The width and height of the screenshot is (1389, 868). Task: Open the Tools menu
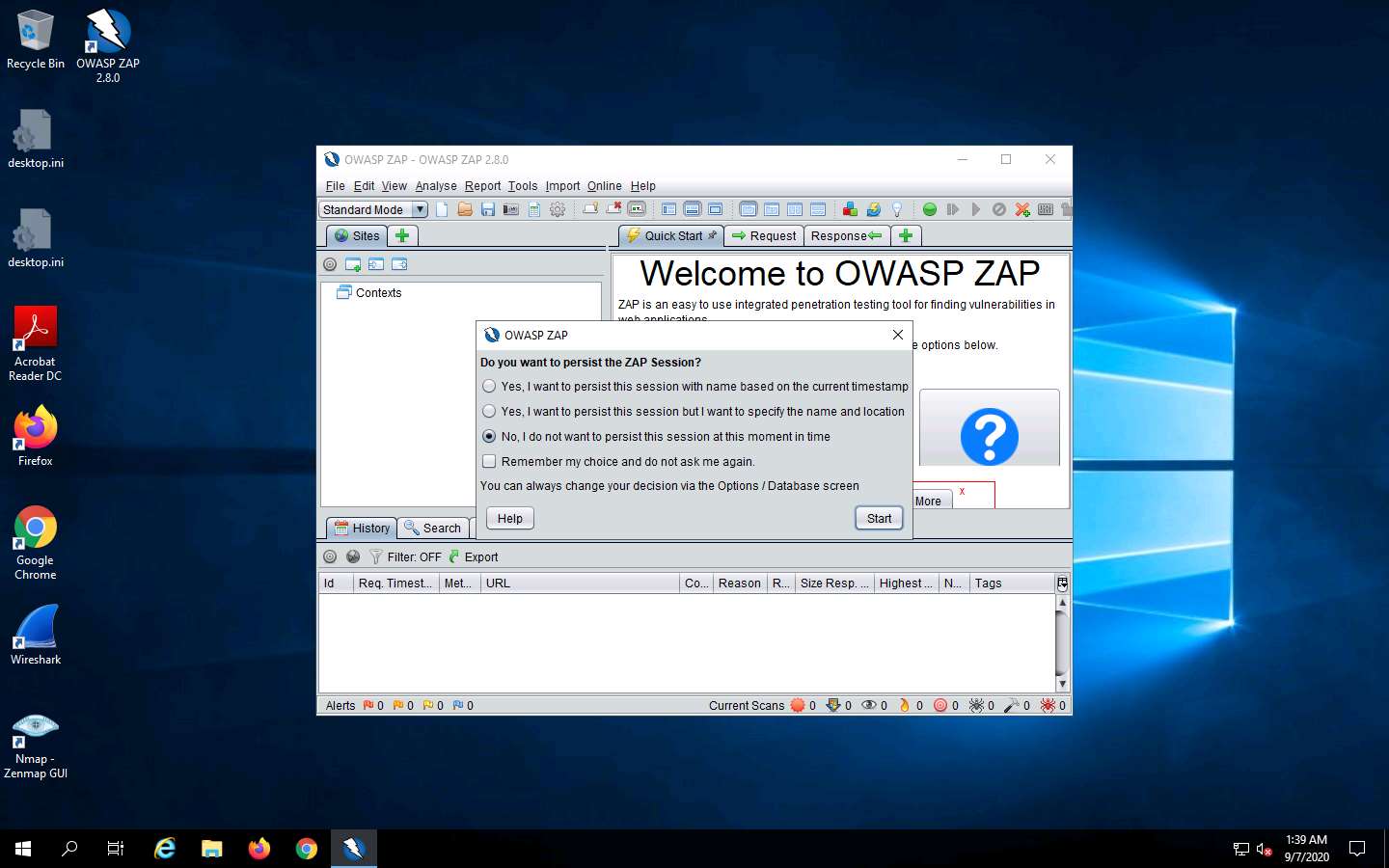(522, 185)
